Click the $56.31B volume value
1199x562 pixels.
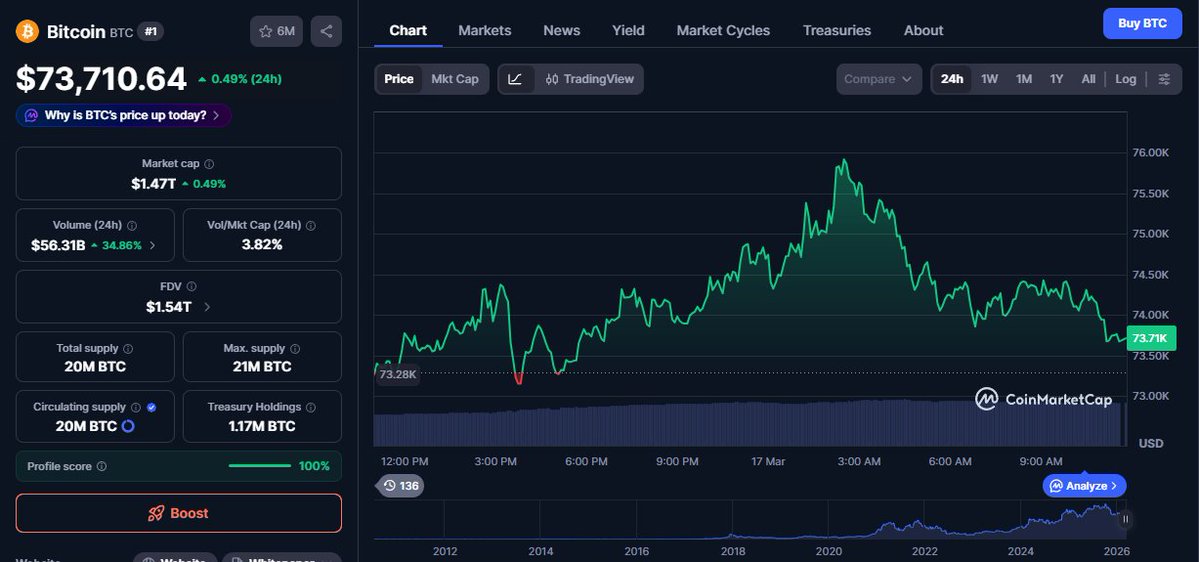tap(58, 245)
